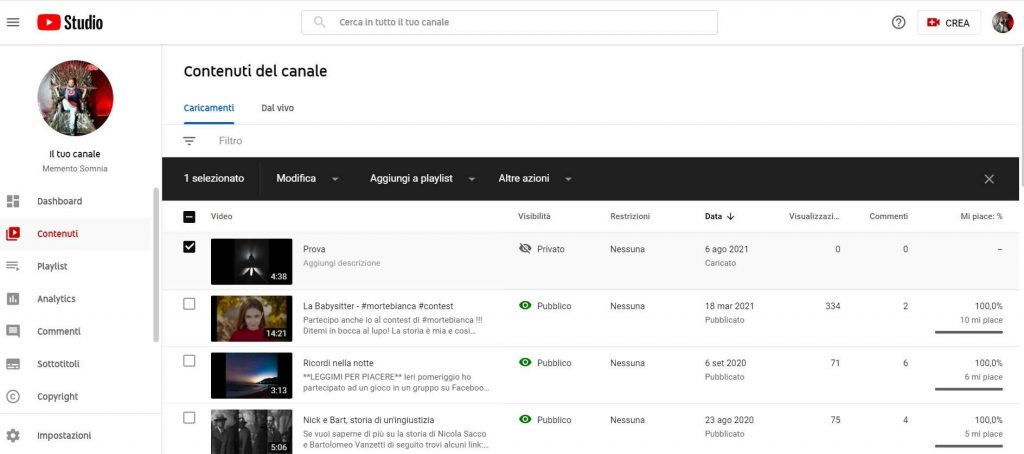Open Pubblico visibility for La Babysitter
The height and width of the screenshot is (454, 1024).
[554, 306]
